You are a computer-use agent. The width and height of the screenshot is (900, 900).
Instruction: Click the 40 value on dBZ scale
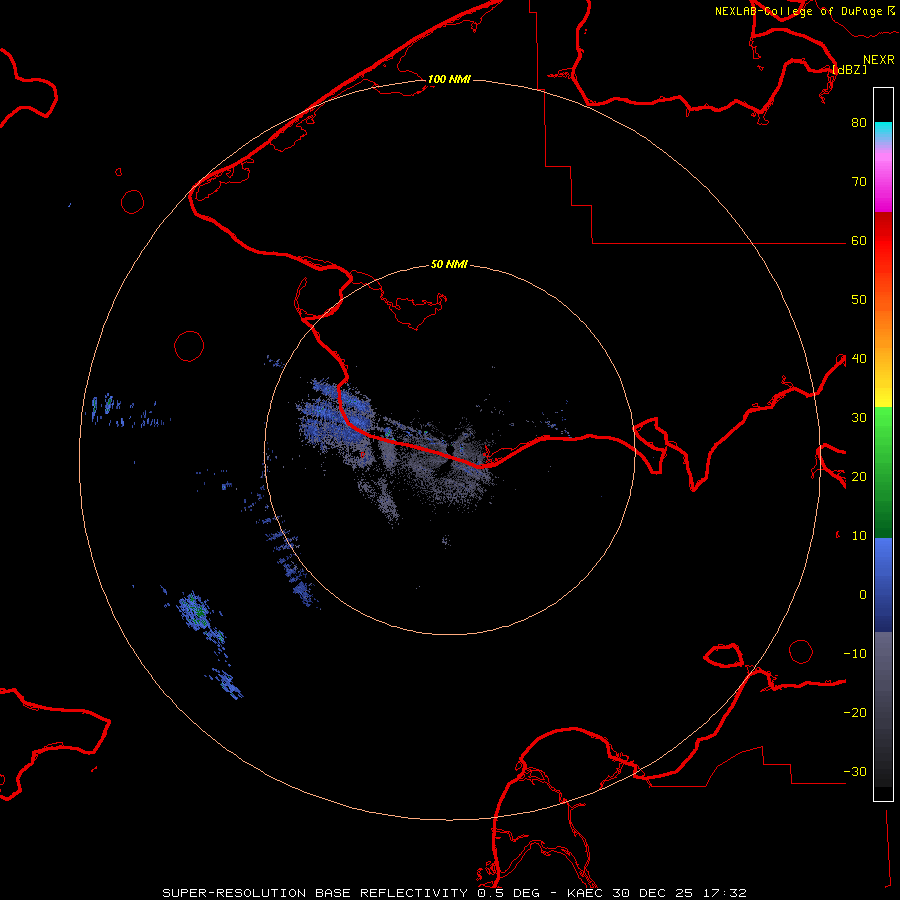[859, 359]
